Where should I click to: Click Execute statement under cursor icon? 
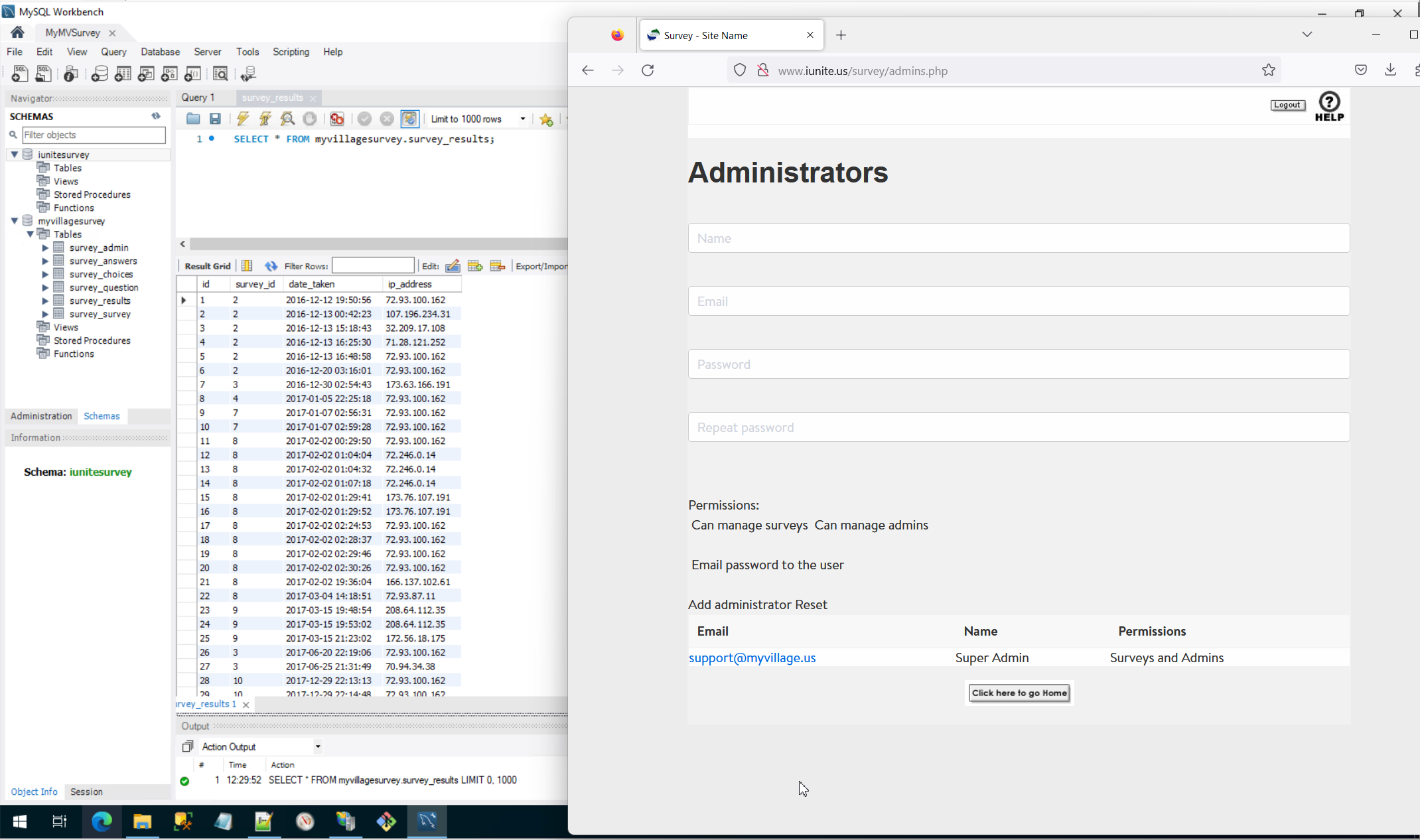(265, 119)
